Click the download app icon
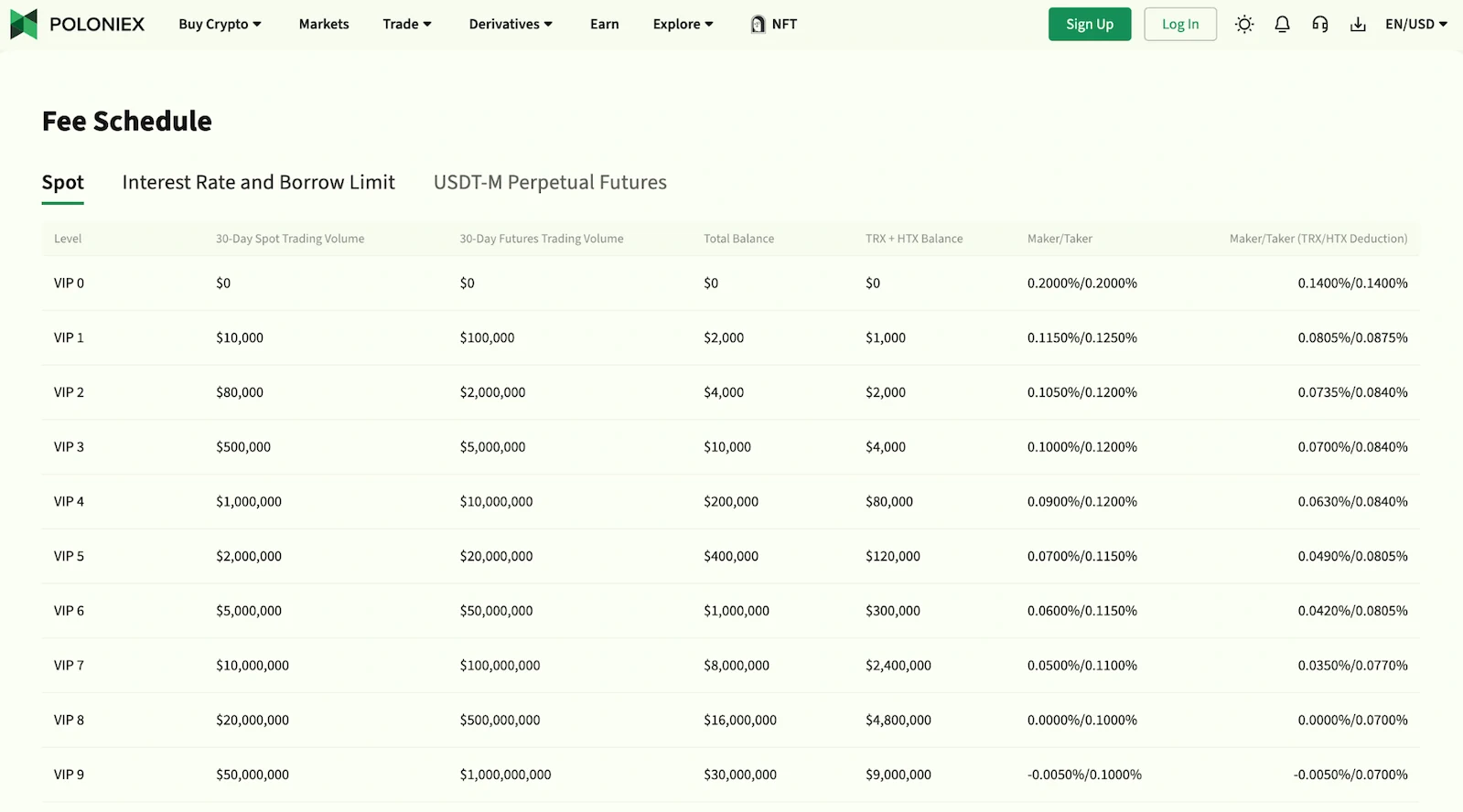The image size is (1463, 812). coord(1358,25)
